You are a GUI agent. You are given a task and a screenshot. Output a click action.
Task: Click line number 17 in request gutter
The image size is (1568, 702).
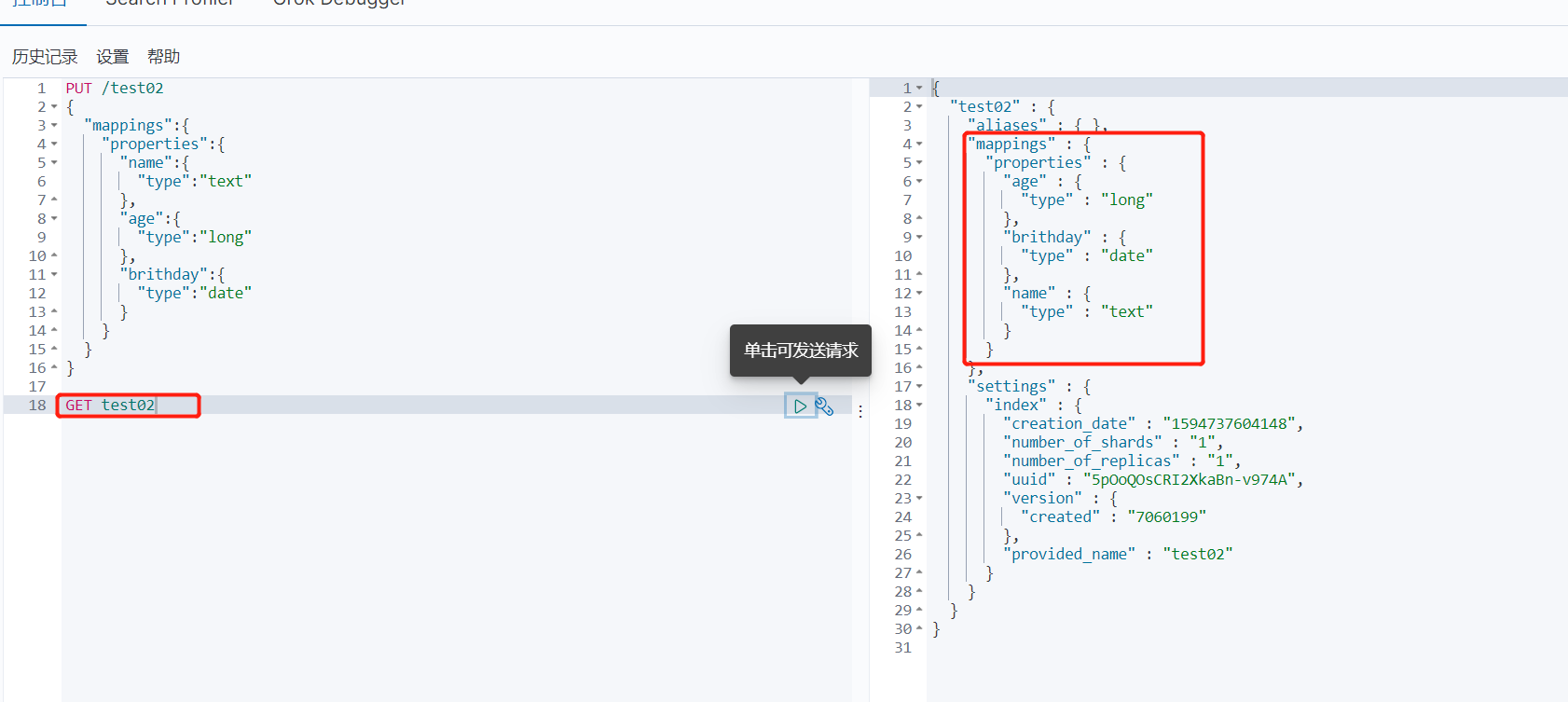[x=37, y=387]
